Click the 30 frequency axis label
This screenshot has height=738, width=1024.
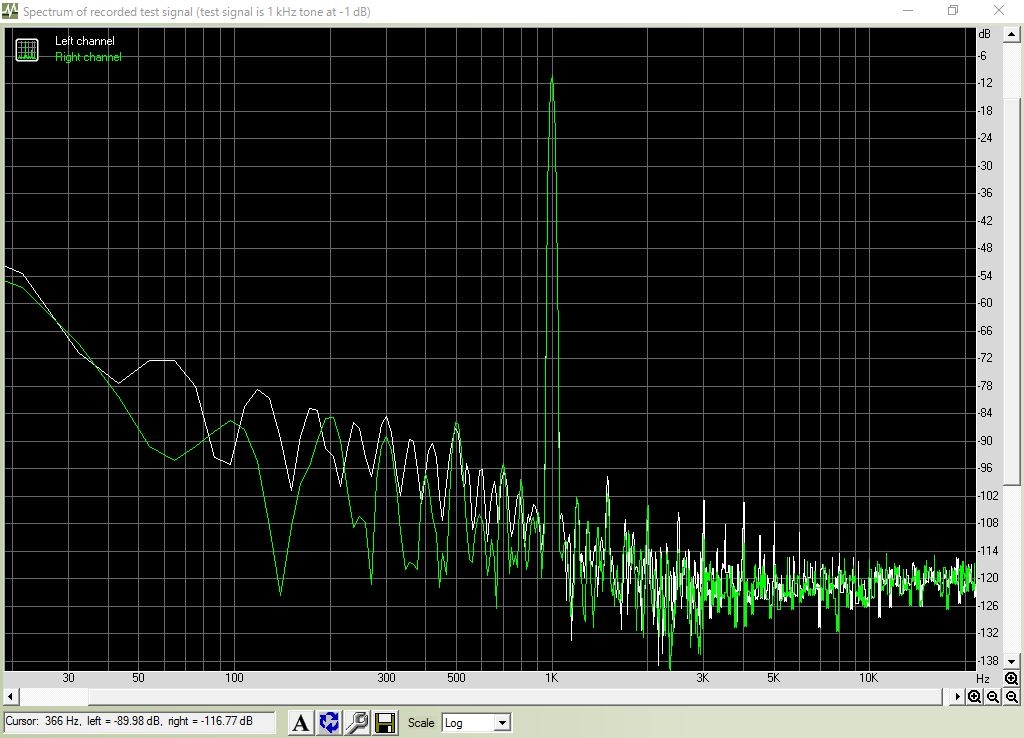tap(68, 678)
